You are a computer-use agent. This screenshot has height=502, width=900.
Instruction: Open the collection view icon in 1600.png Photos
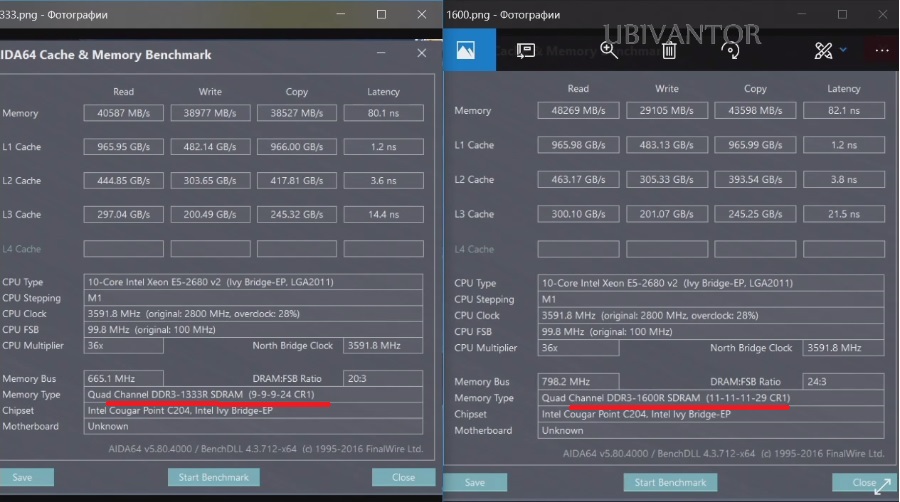465,50
